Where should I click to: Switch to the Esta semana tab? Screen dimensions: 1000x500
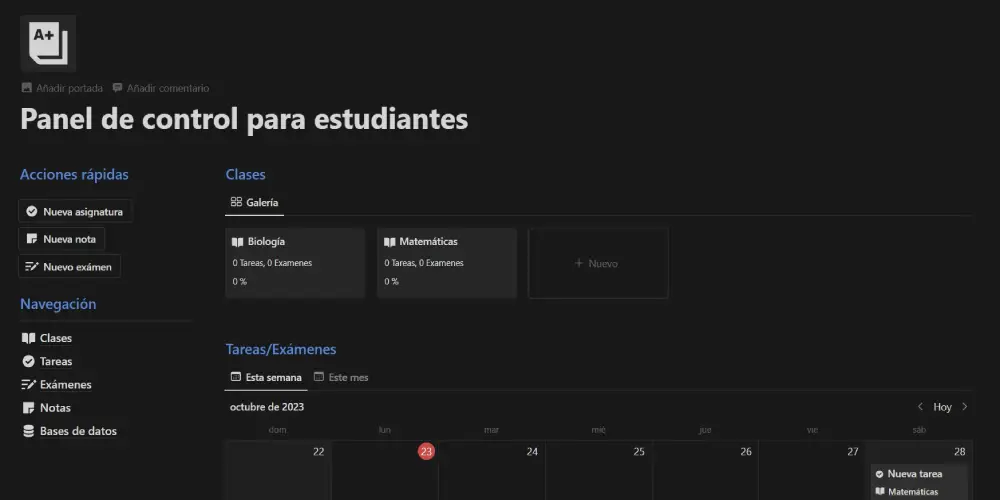click(265, 377)
